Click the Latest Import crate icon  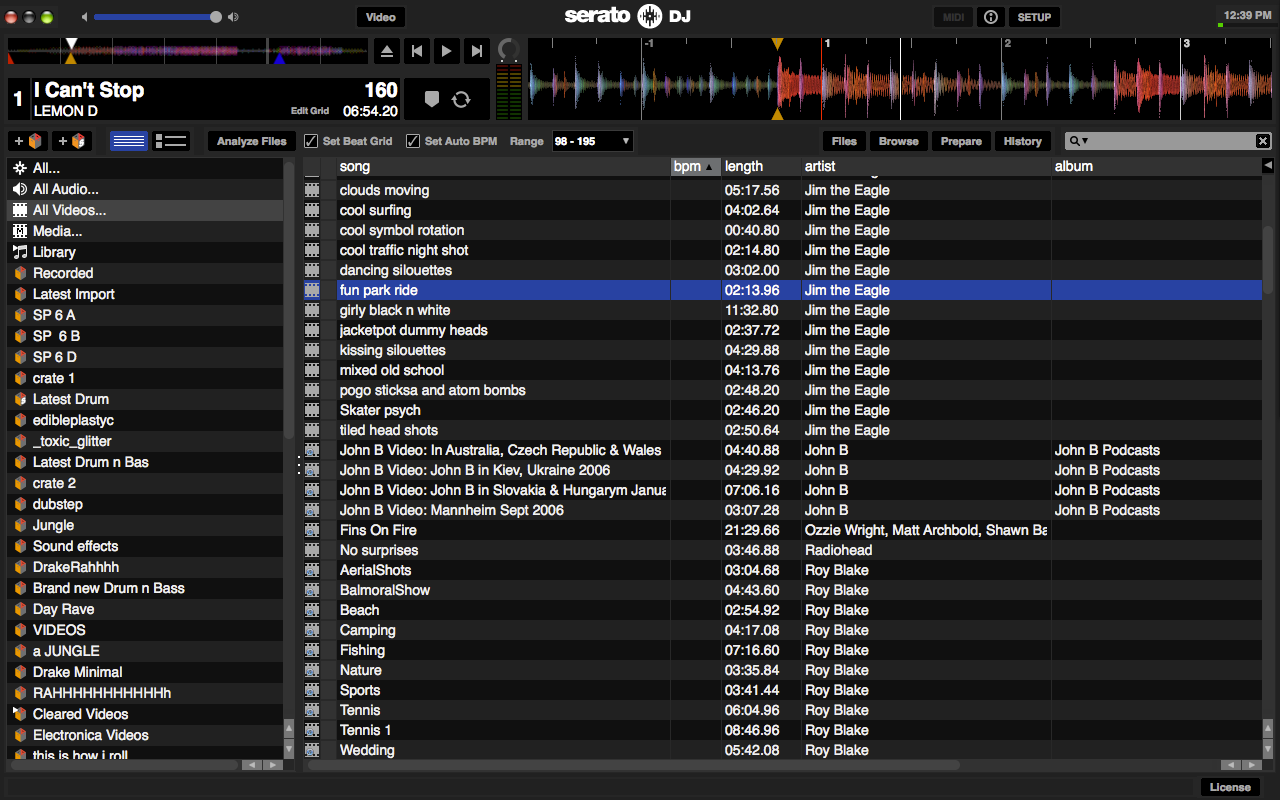click(x=20, y=294)
